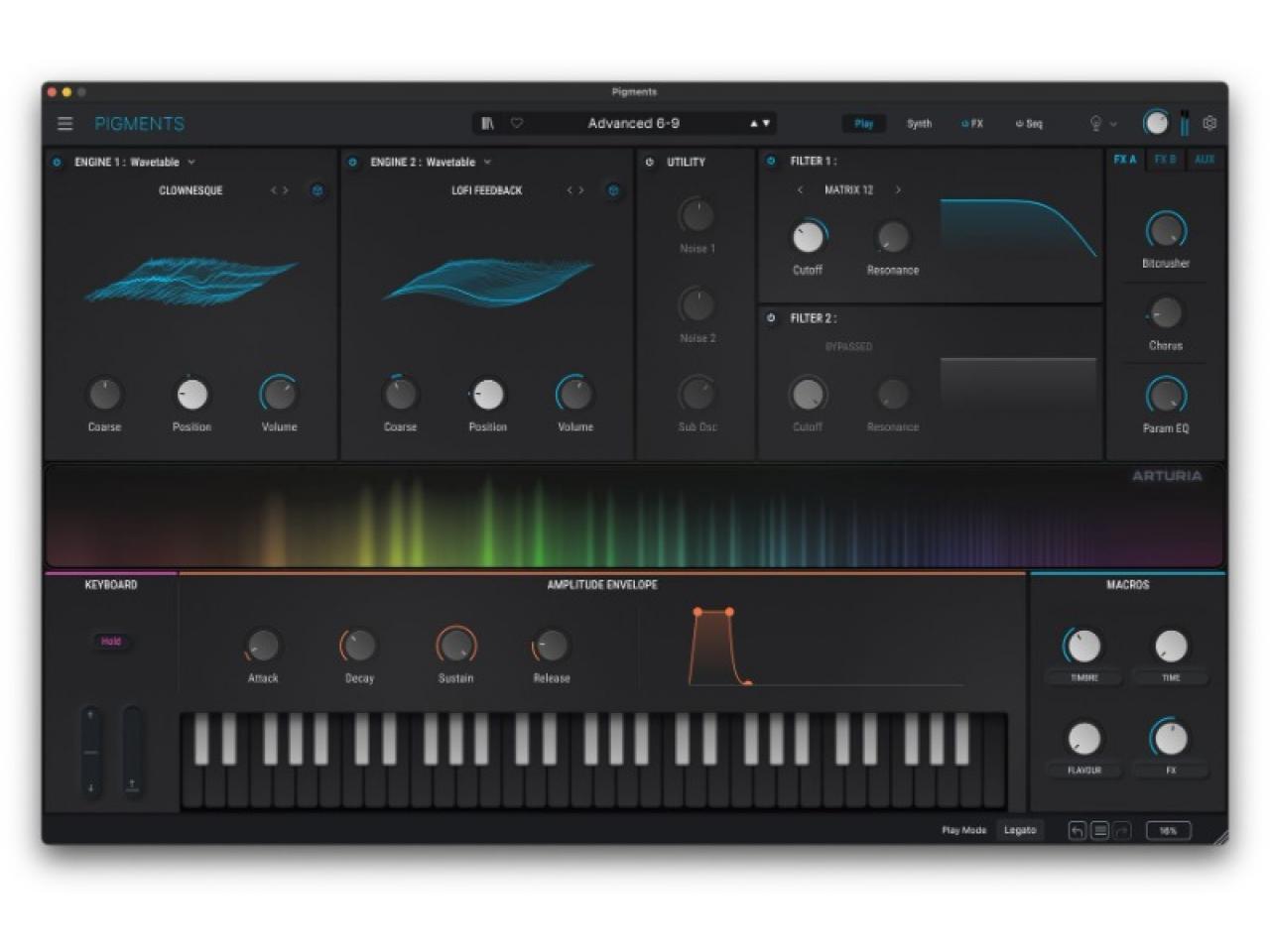Toggle Filter 1 power button
Viewport: 1270px width, 952px height.
coord(771,161)
